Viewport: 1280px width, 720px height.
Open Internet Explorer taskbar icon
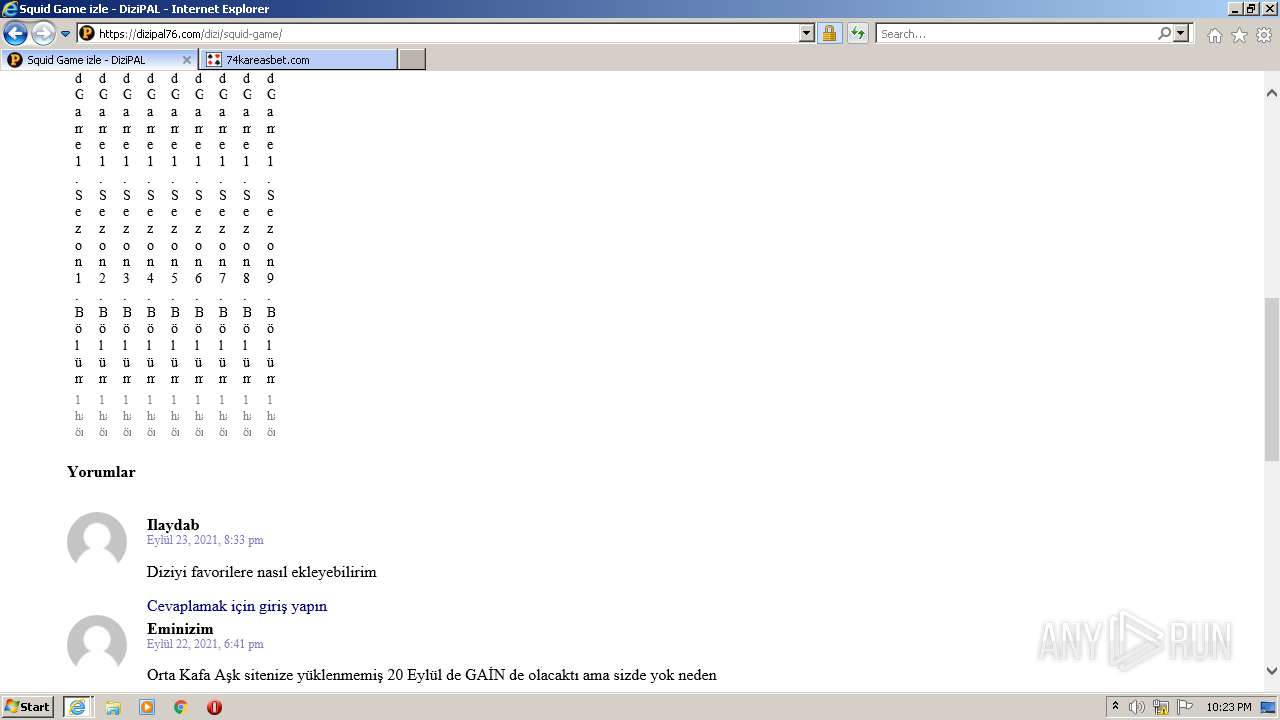point(78,707)
